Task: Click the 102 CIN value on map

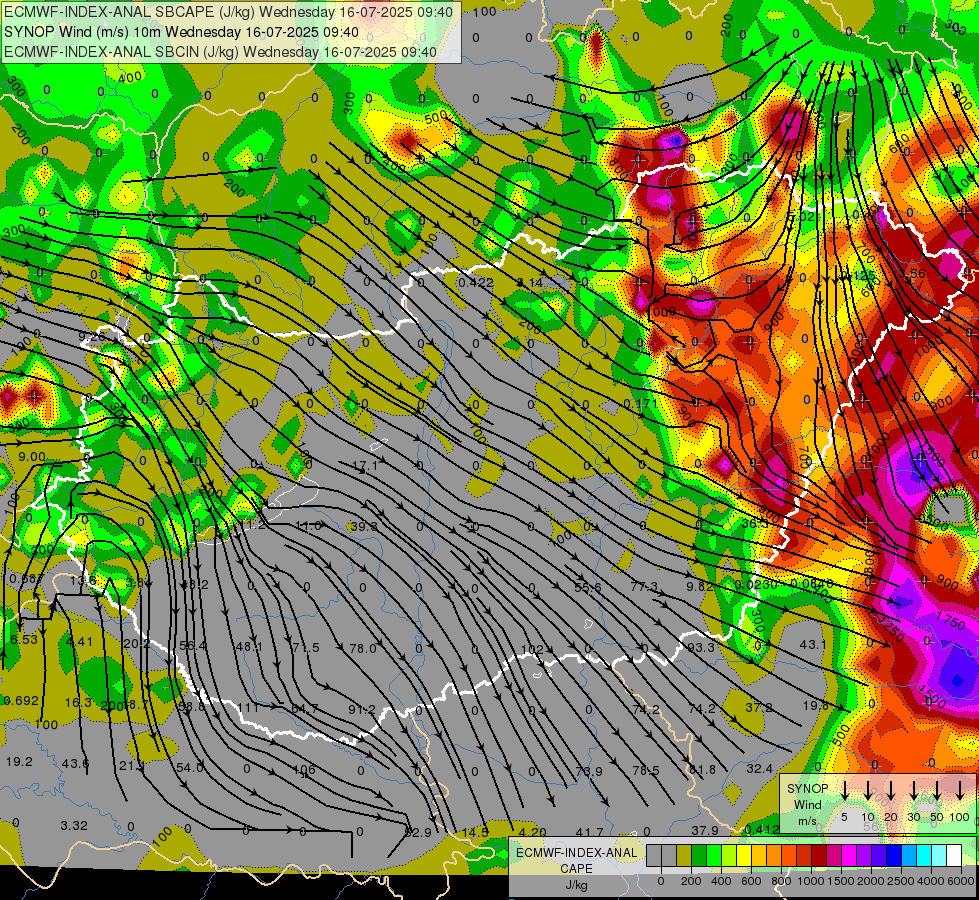Action: pyautogui.click(x=531, y=650)
